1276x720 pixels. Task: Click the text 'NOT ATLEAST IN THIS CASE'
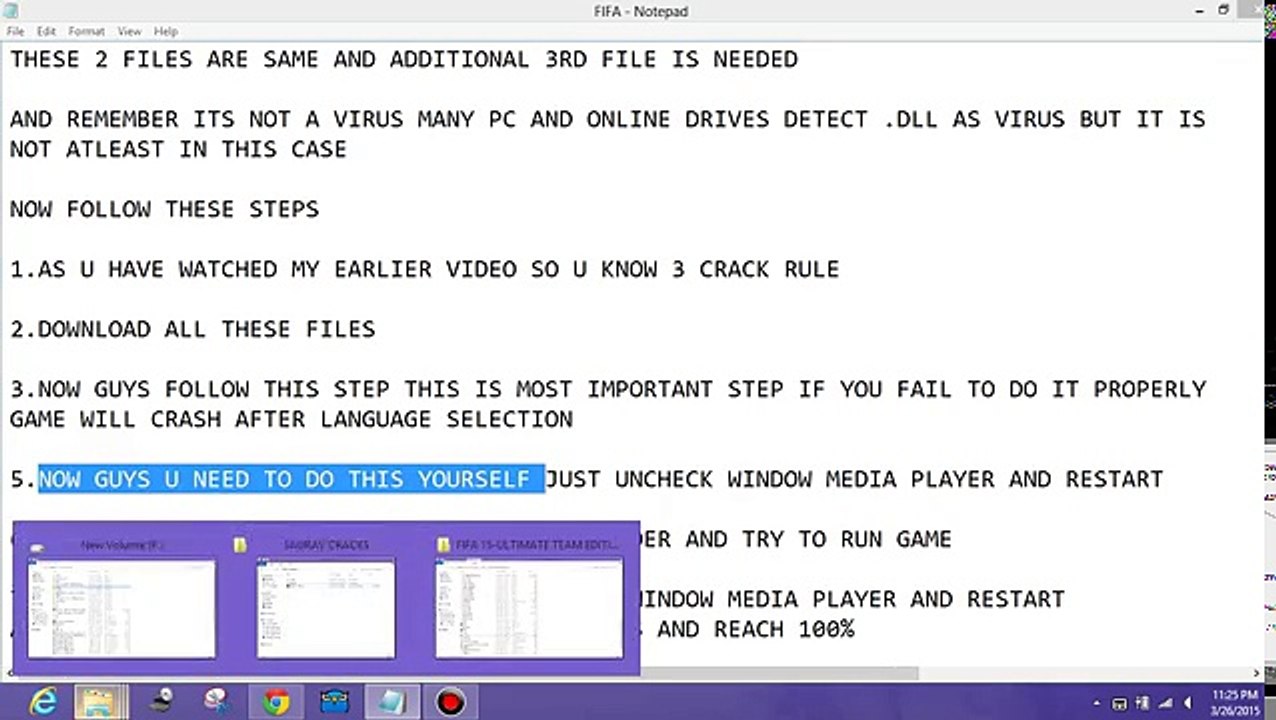click(x=178, y=149)
